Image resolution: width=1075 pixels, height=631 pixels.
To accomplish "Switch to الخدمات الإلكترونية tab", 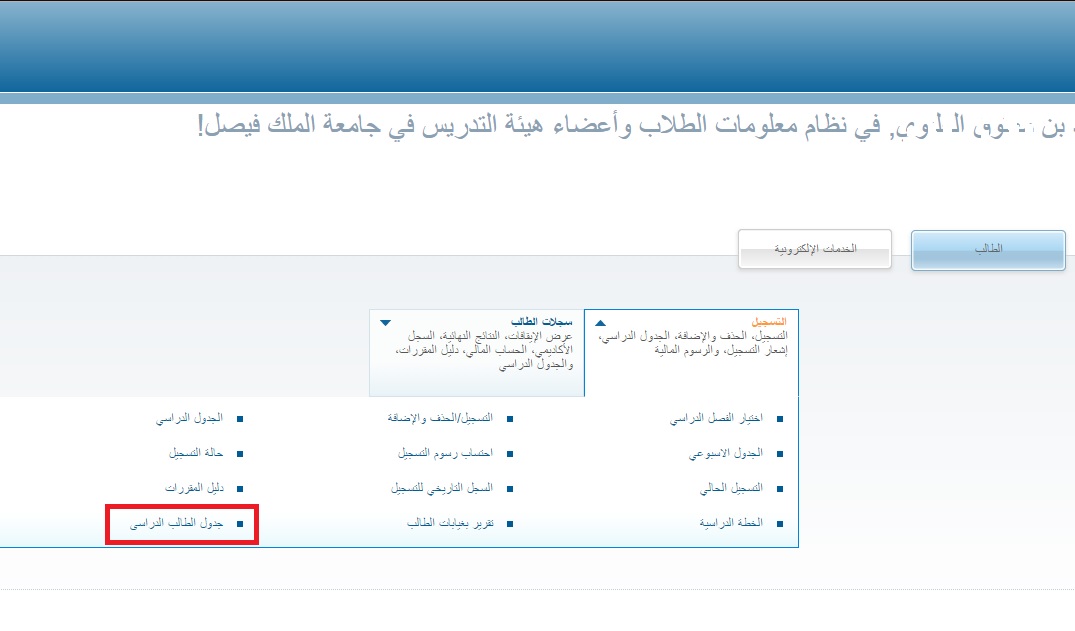I will click(814, 248).
